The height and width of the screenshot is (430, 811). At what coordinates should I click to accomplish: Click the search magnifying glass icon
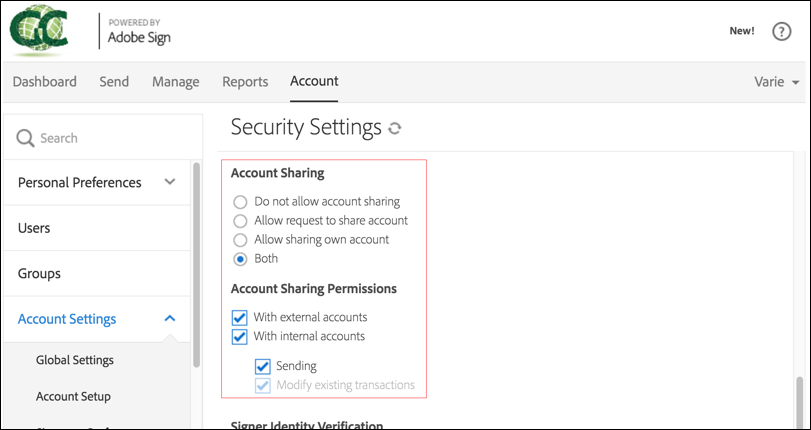pos(26,138)
